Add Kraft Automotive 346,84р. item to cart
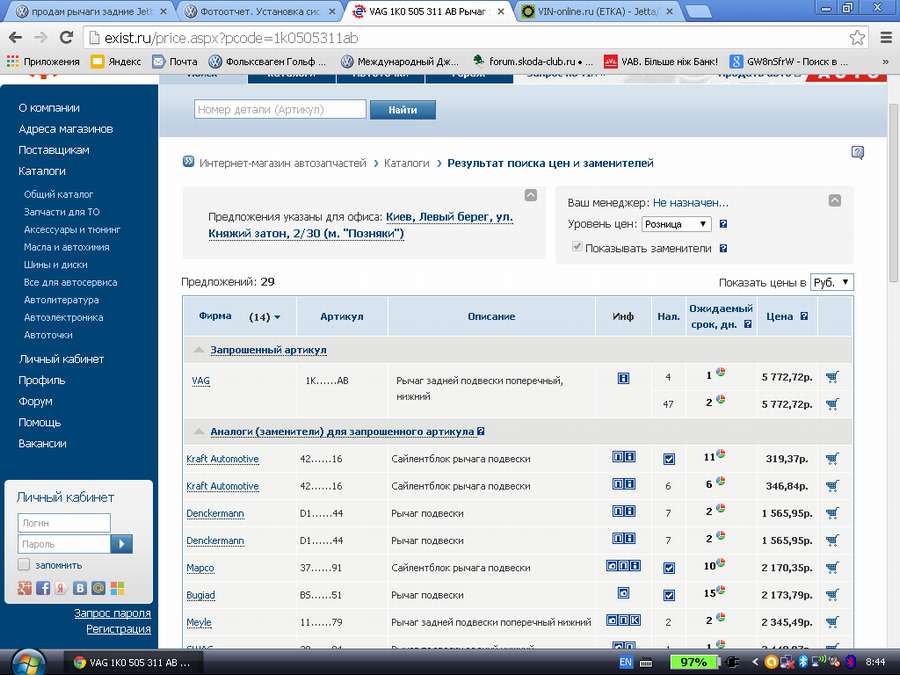 pos(832,486)
